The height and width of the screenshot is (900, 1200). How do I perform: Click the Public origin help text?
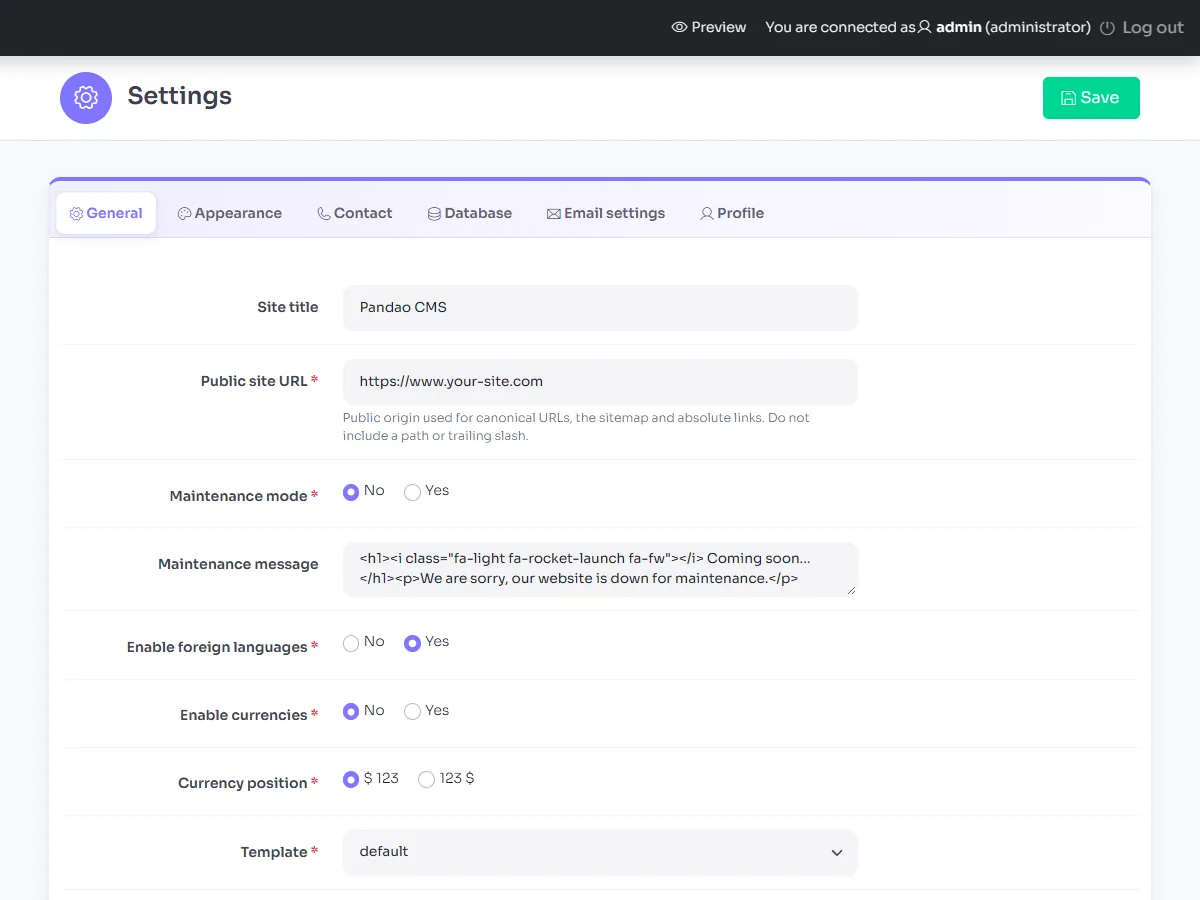coord(576,427)
